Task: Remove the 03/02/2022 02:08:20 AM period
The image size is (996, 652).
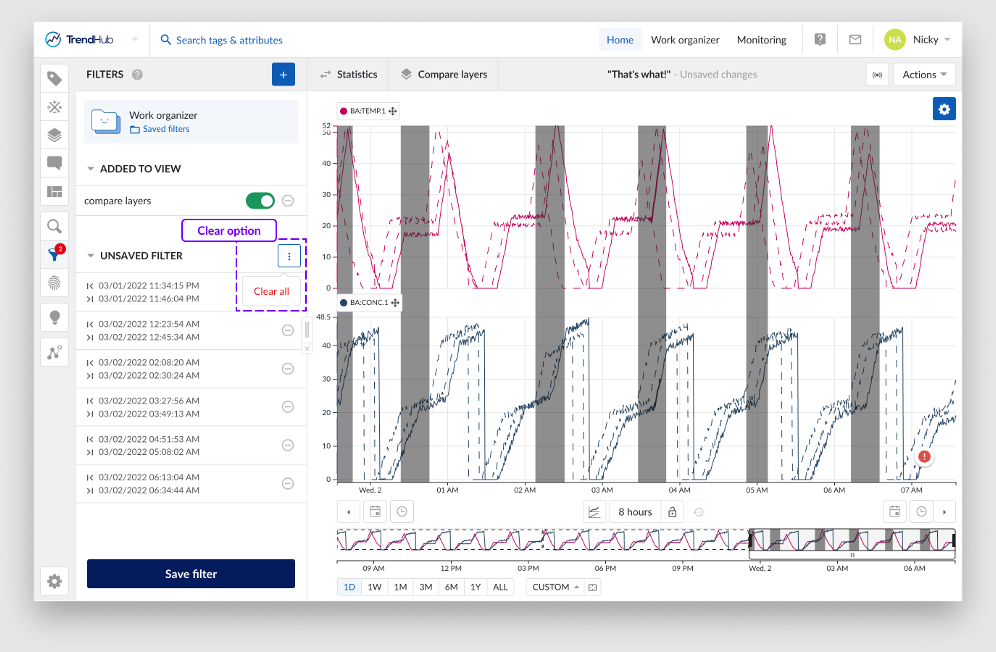Action: (x=288, y=369)
